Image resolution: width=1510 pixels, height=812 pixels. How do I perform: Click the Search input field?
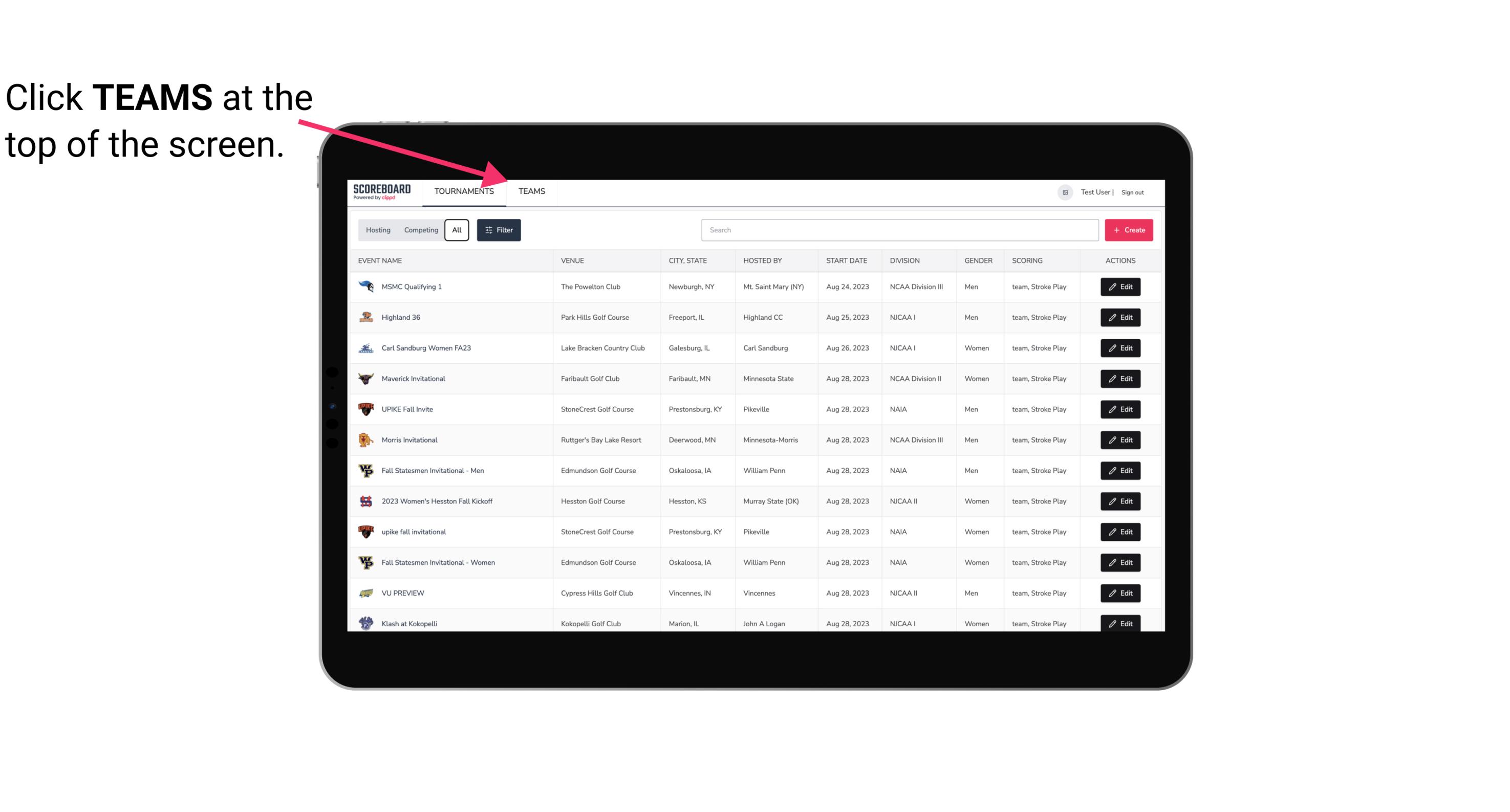point(898,229)
